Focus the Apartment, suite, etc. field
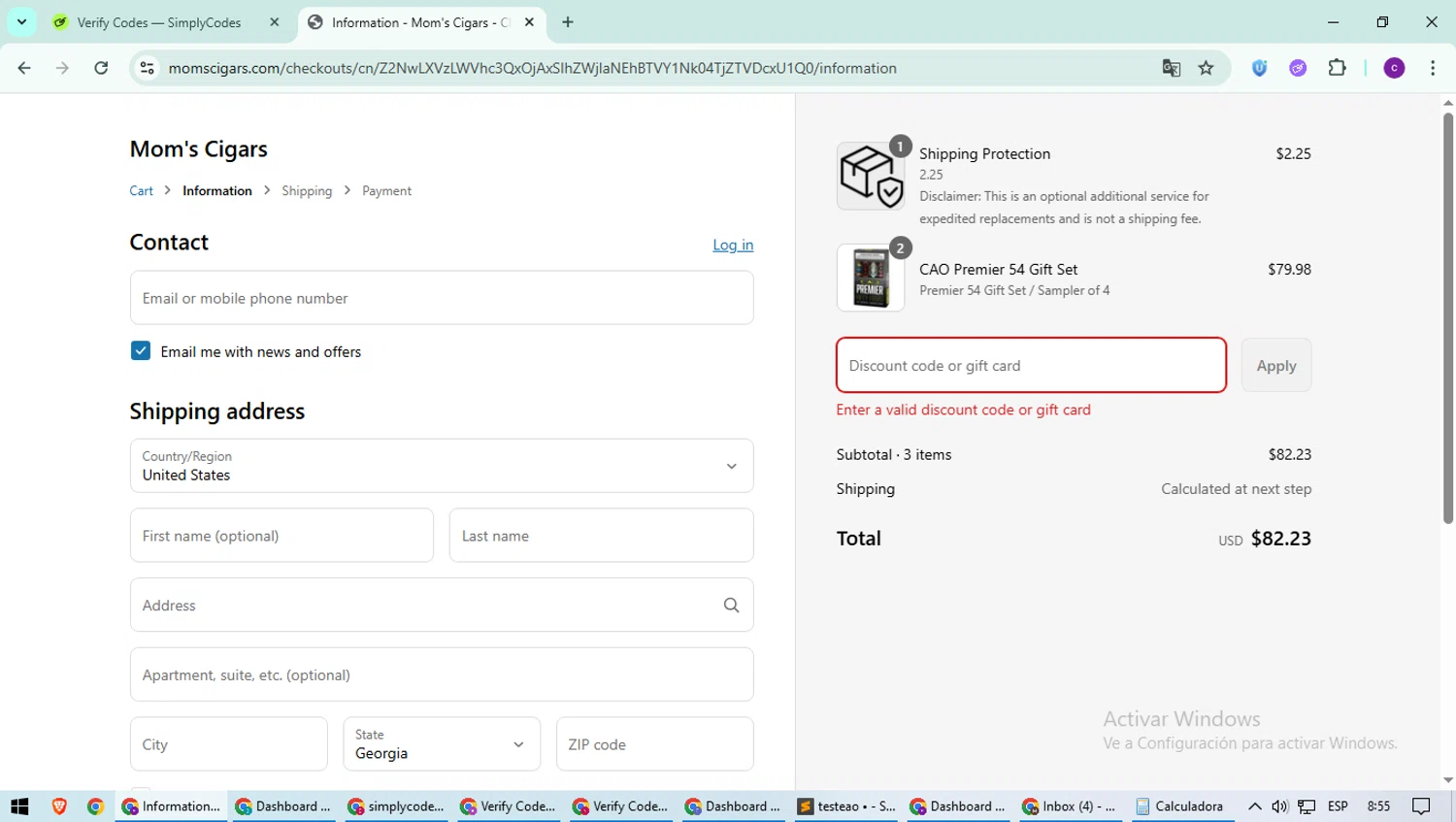This screenshot has width=1456, height=822. [x=442, y=675]
